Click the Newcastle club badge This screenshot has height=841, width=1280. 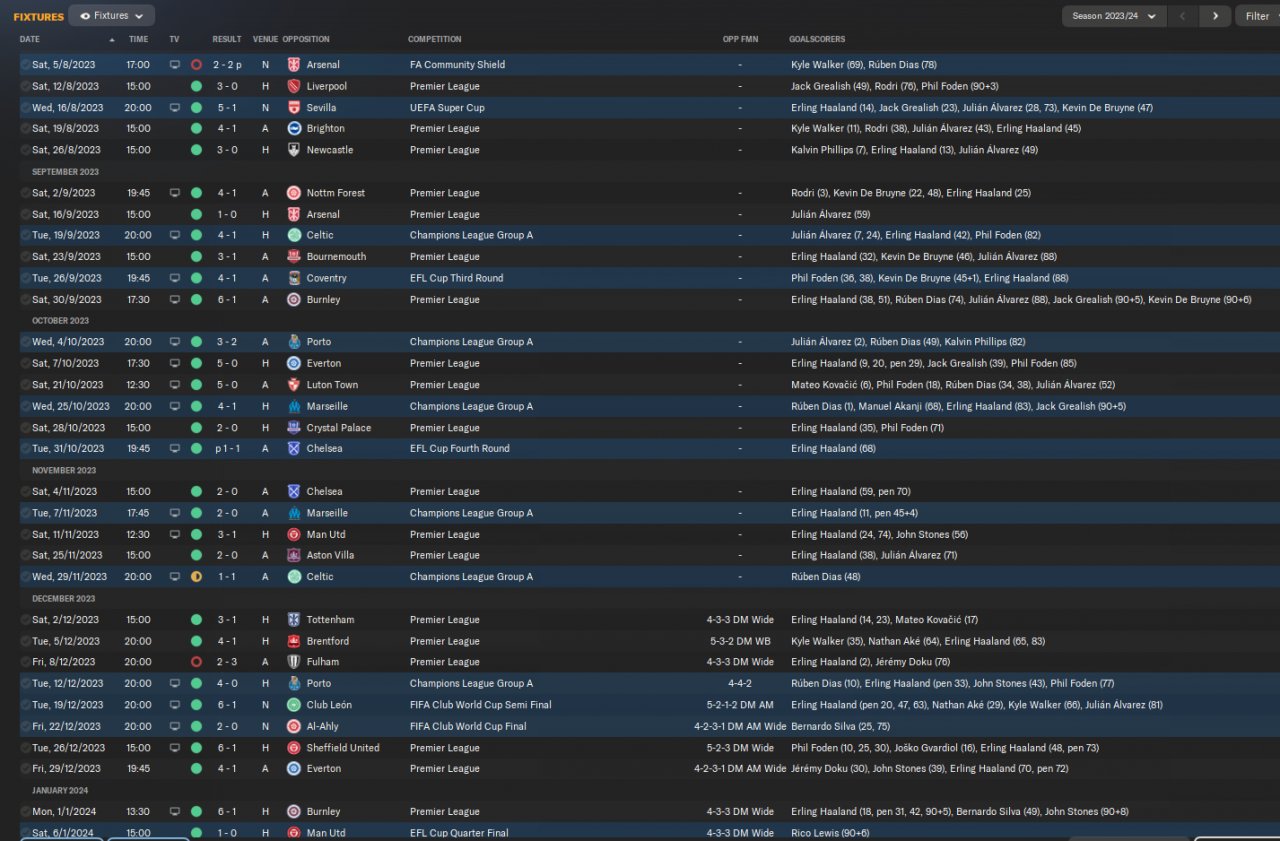coord(294,150)
